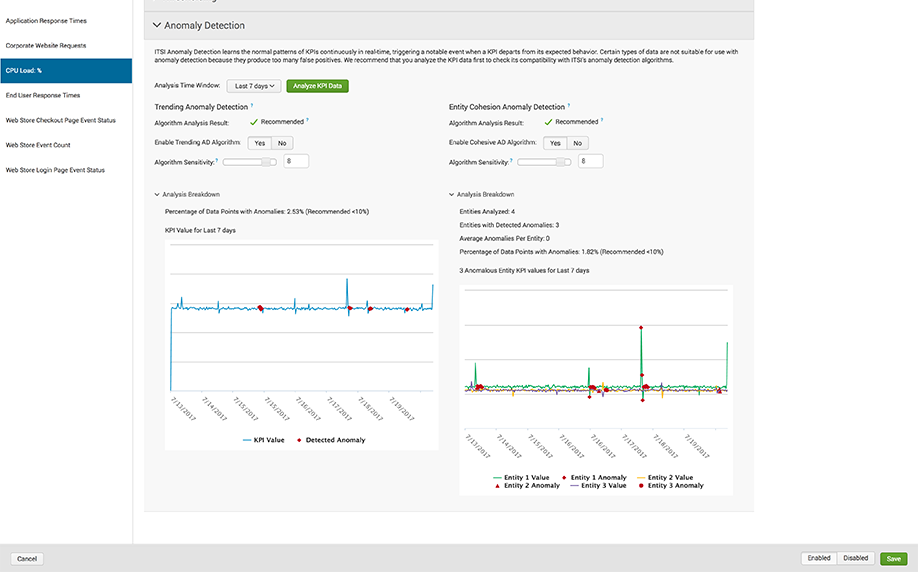Viewport: 918px width, 572px height.
Task: Click Entity Cohesion Recommended checkmark icon
Action: [x=549, y=122]
